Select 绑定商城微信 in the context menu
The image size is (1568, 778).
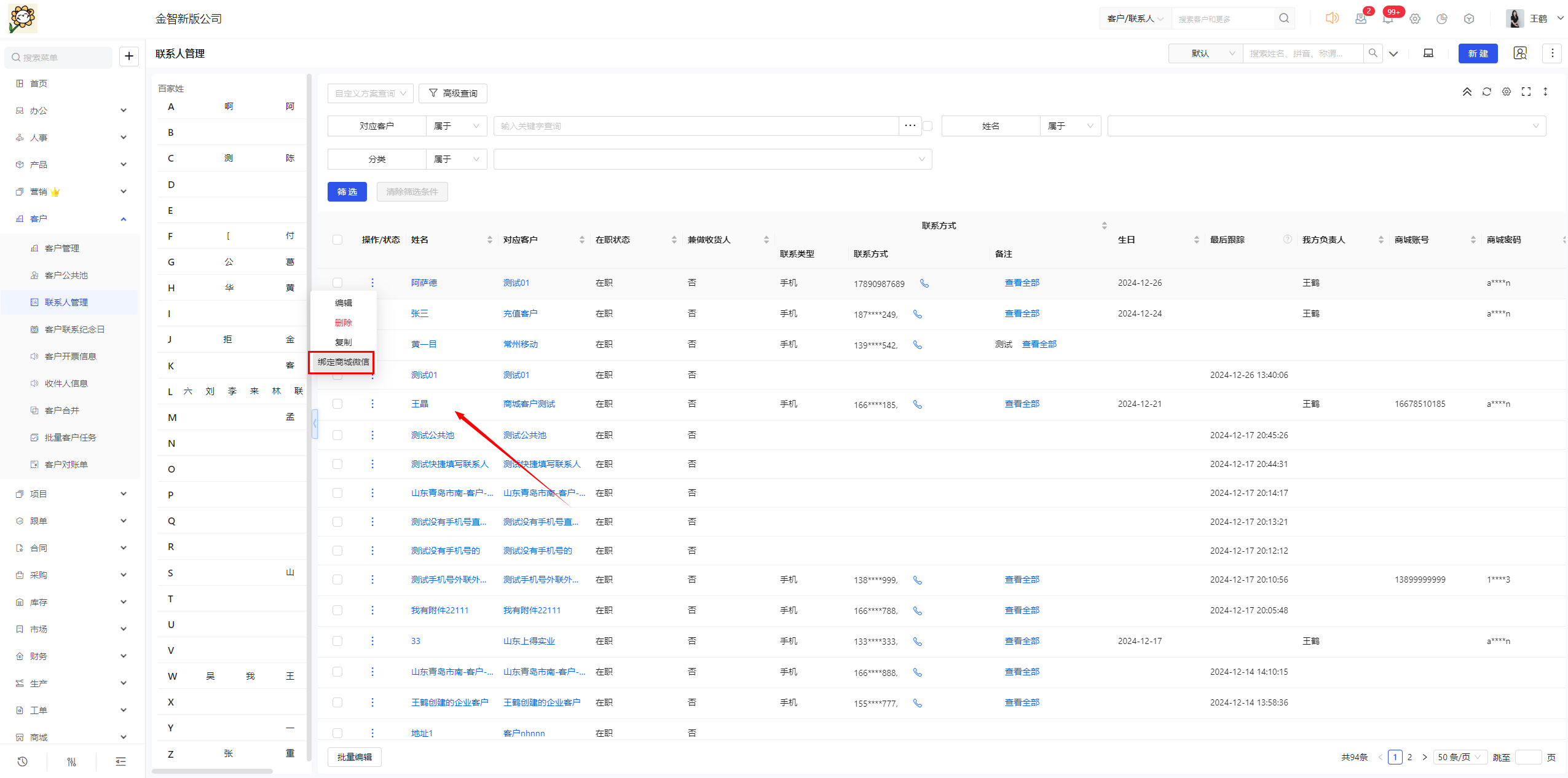click(343, 362)
